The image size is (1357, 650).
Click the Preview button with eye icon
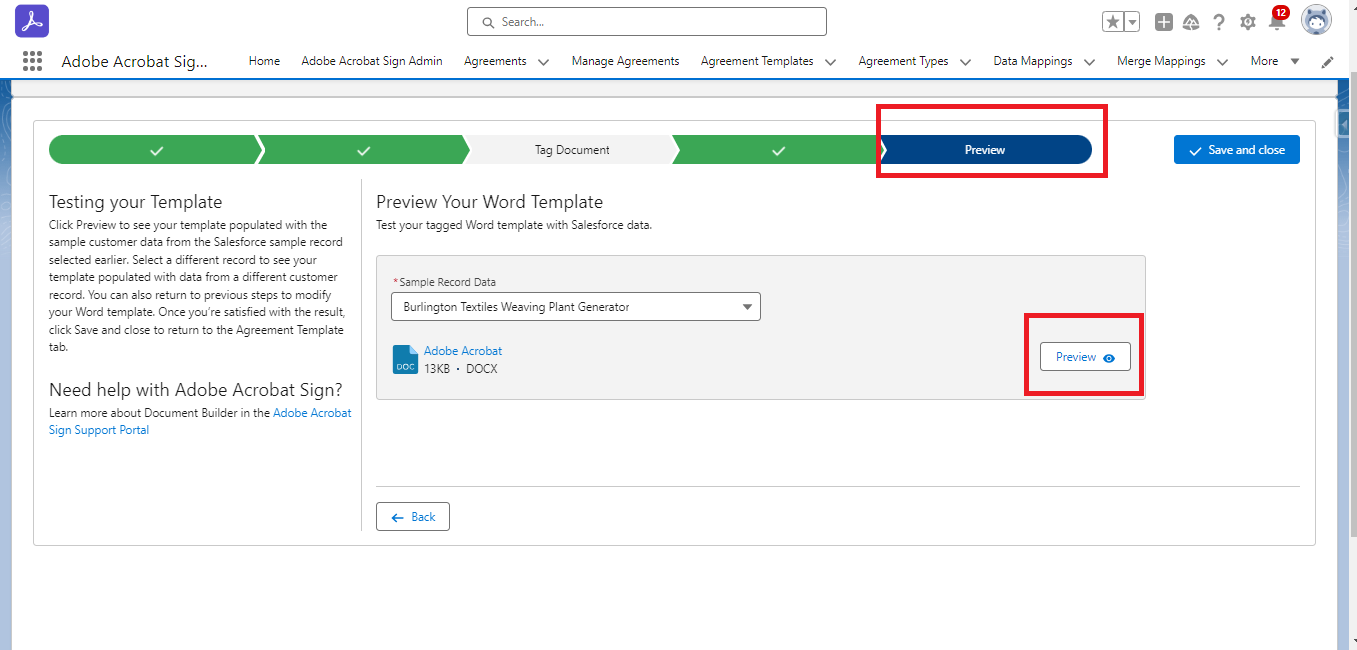click(x=1085, y=357)
